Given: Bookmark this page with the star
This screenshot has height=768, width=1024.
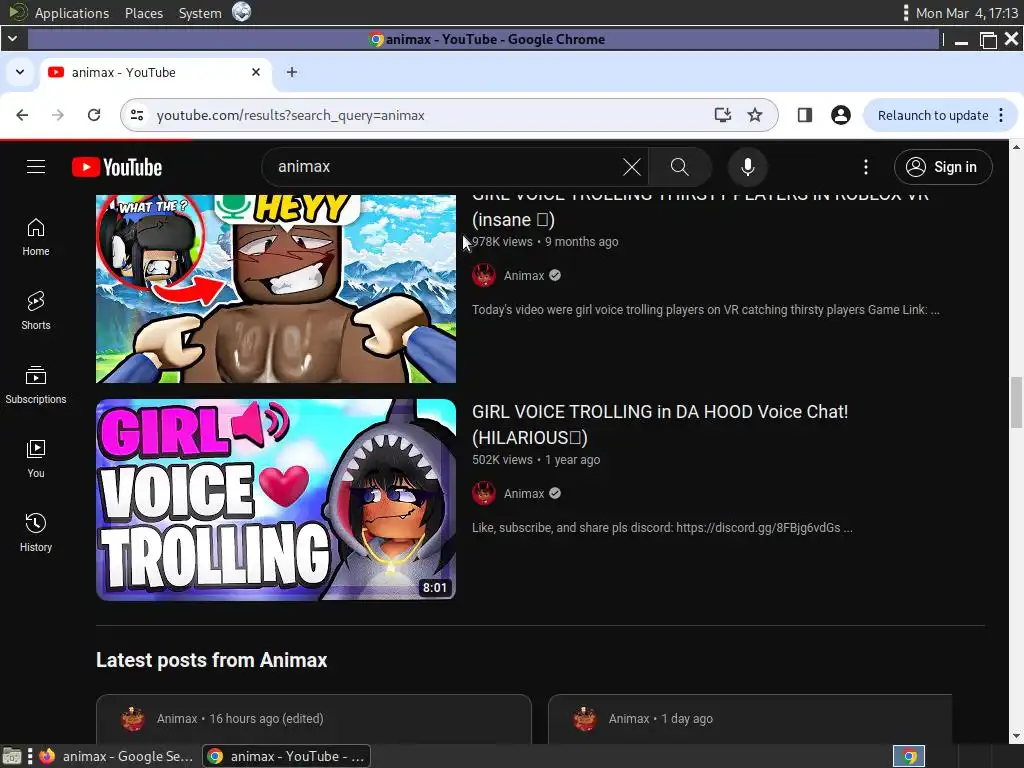Looking at the screenshot, I should click(x=755, y=115).
